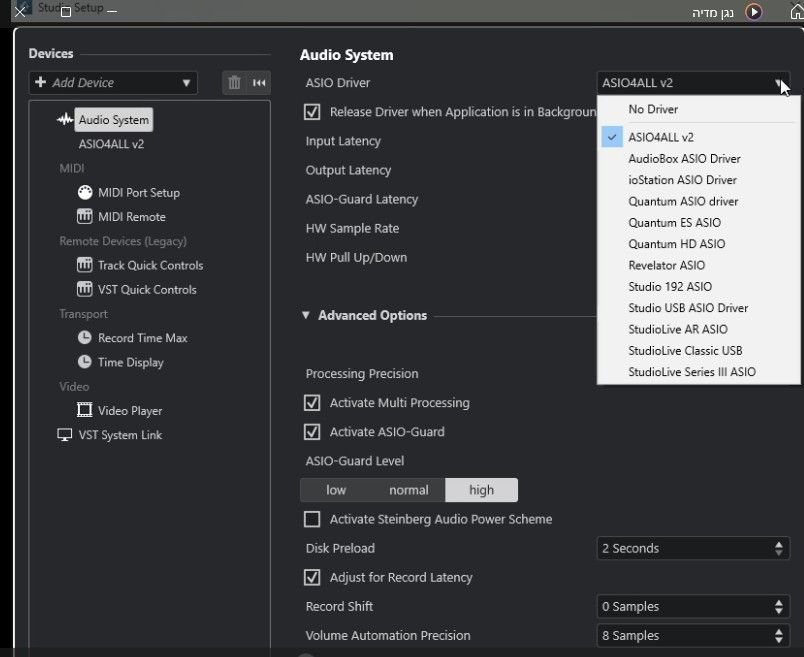The width and height of the screenshot is (804, 657).
Task: Click the Audio System waveform icon
Action: tap(65, 120)
